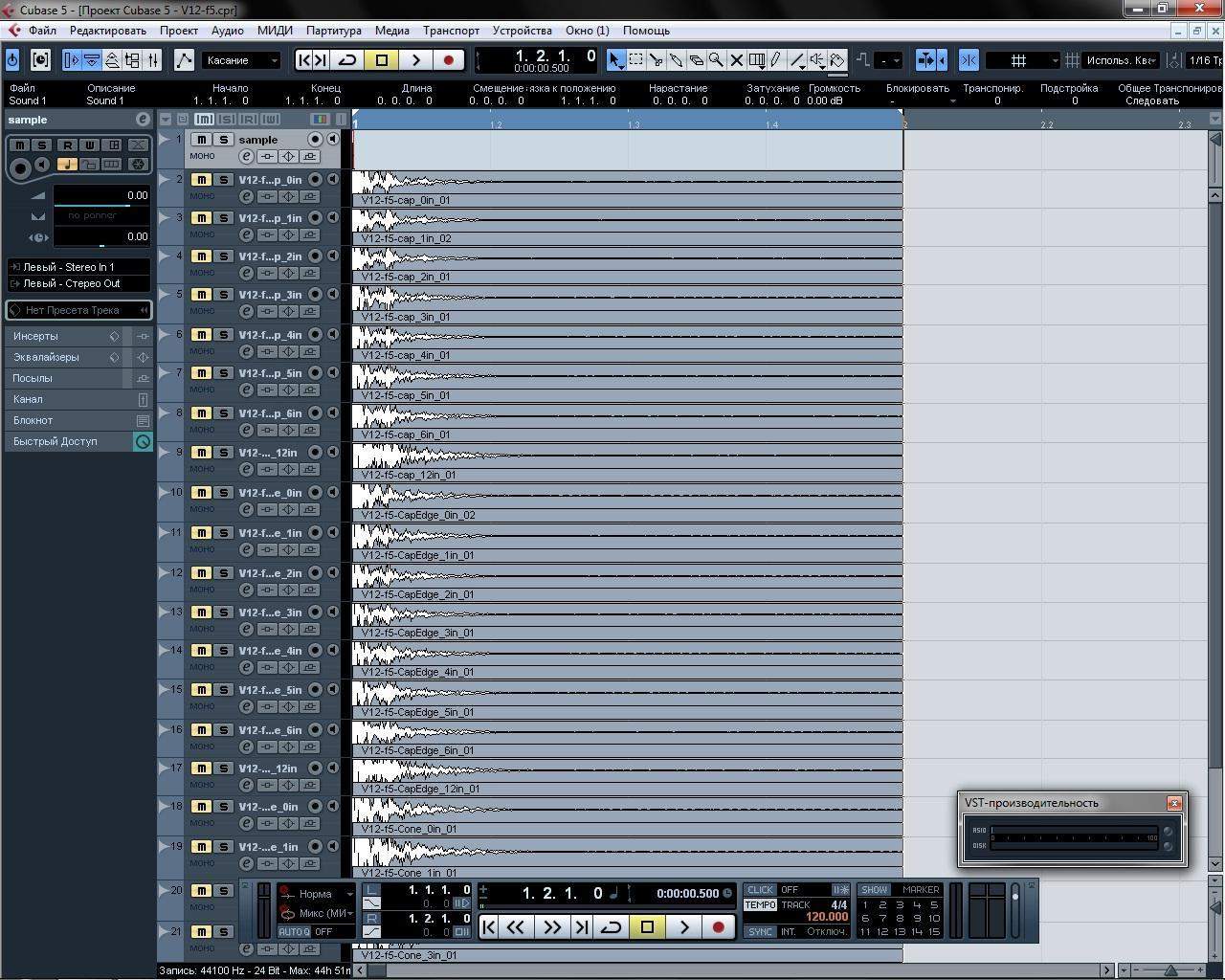Open the Редактировать menu
This screenshot has height=980, width=1225.
click(x=108, y=31)
